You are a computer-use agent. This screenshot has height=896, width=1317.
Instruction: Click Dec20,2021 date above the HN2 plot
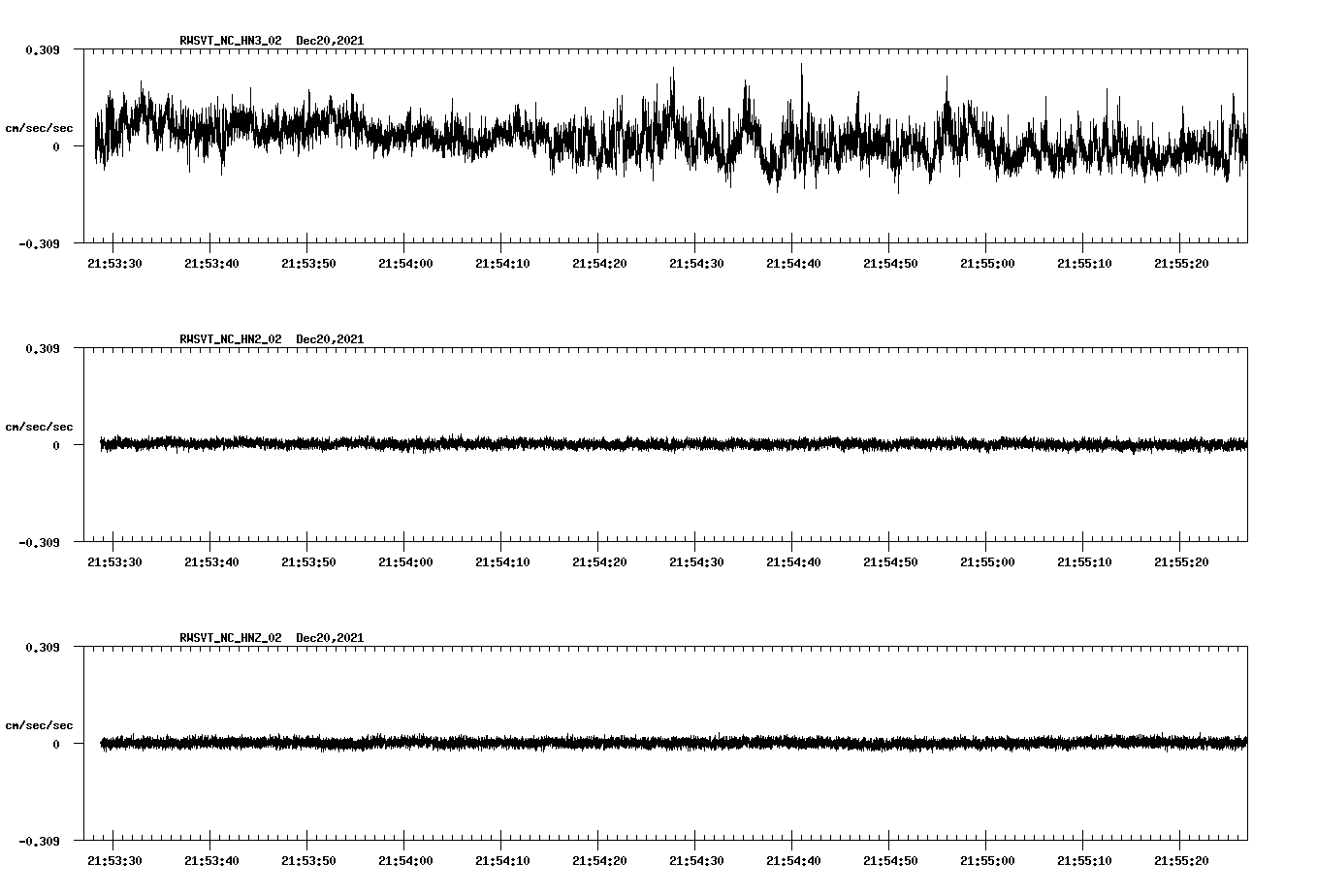330,339
